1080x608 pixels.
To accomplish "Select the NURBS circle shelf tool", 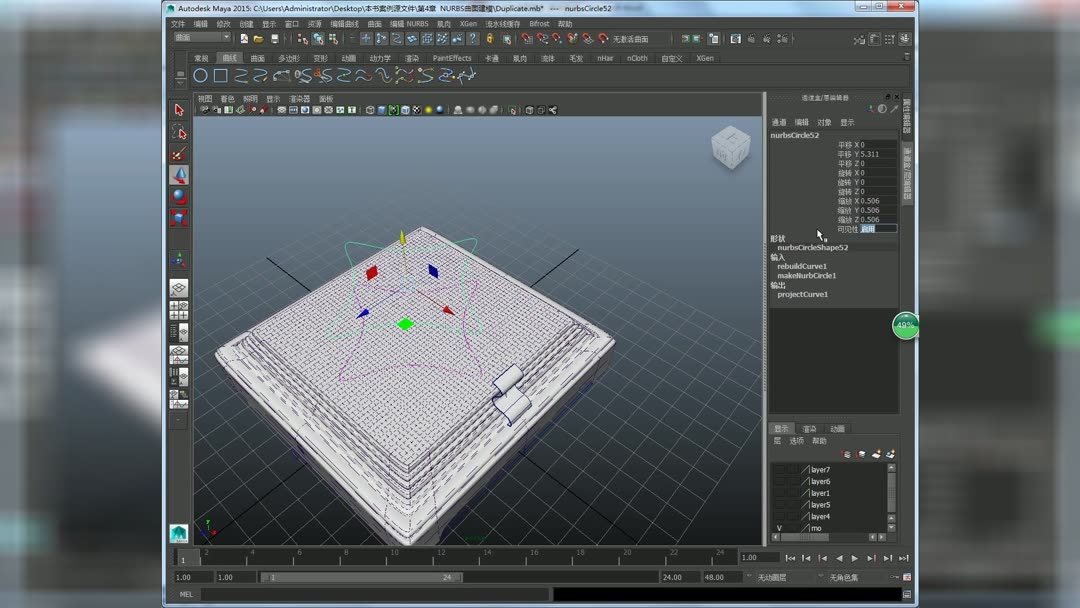I will tap(200, 76).
